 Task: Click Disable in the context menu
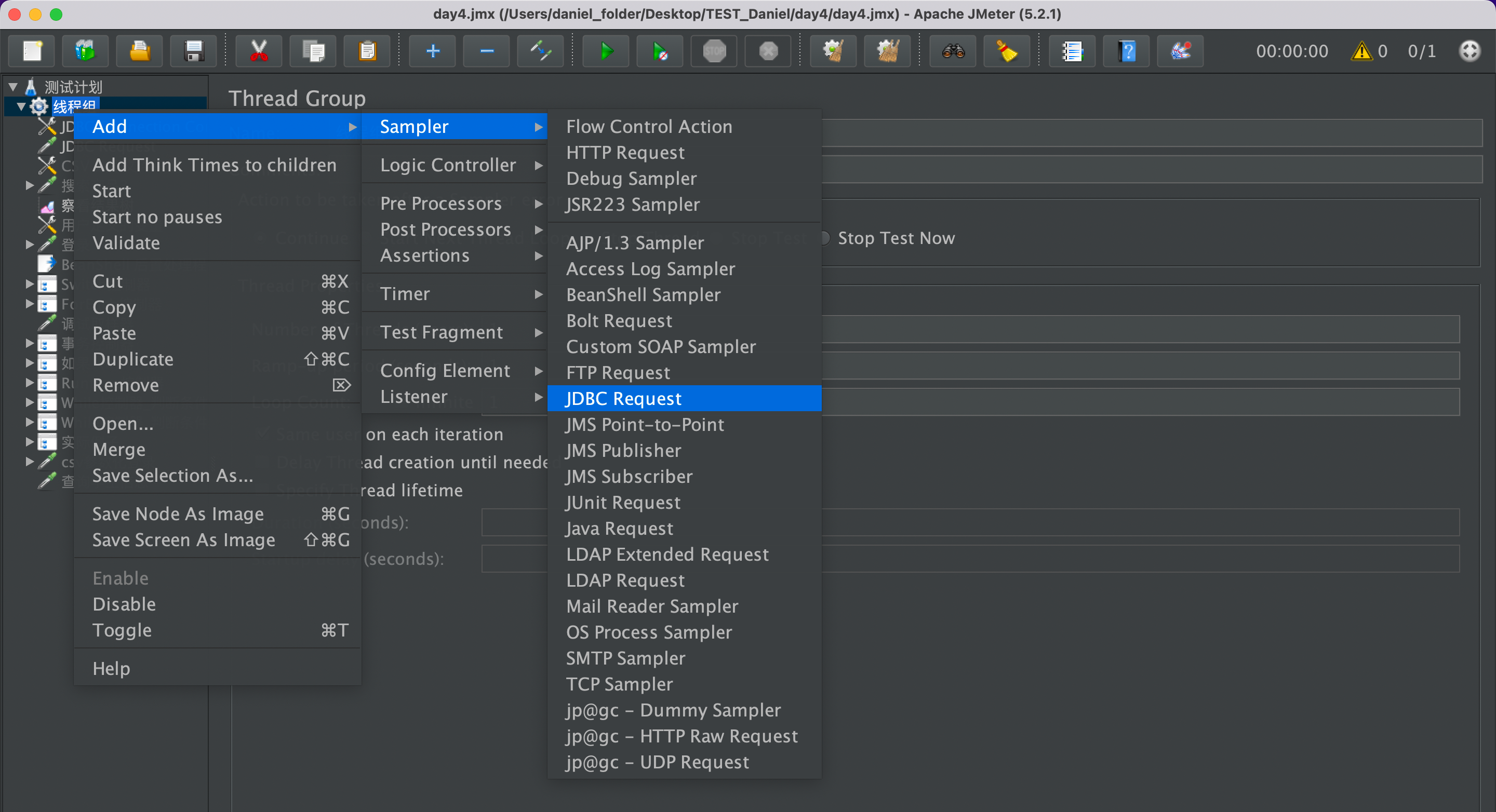click(124, 604)
